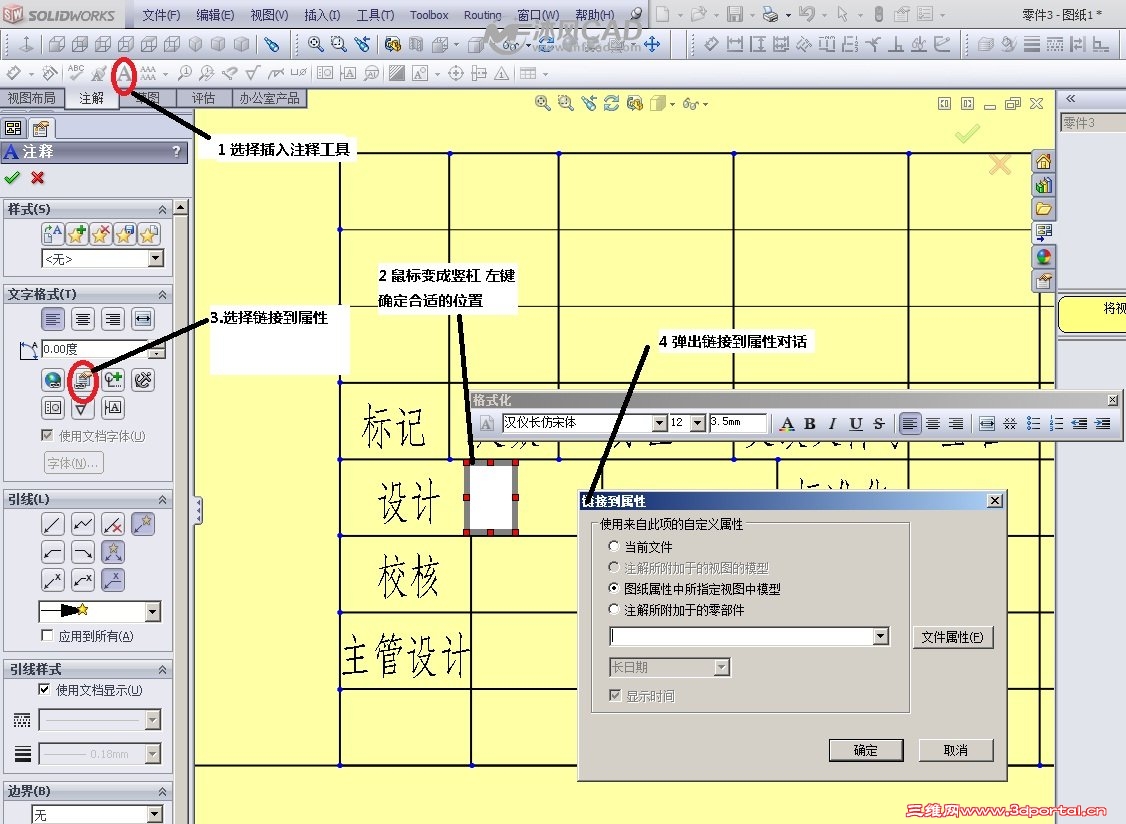
Task: Toggle Strikethrough in the formatting toolbar
Action: click(x=878, y=424)
